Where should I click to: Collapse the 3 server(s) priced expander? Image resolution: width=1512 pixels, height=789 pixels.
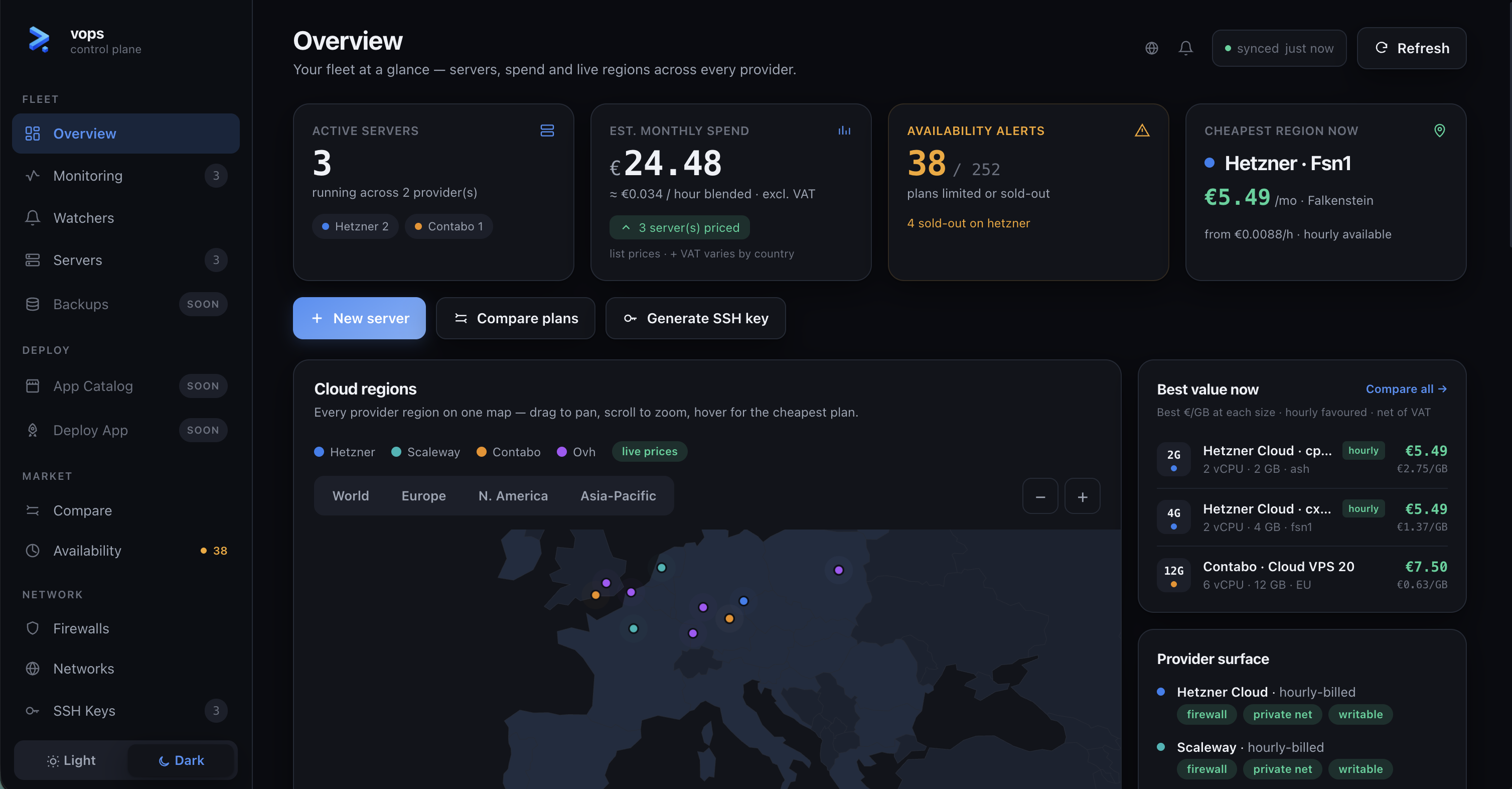[680, 227]
